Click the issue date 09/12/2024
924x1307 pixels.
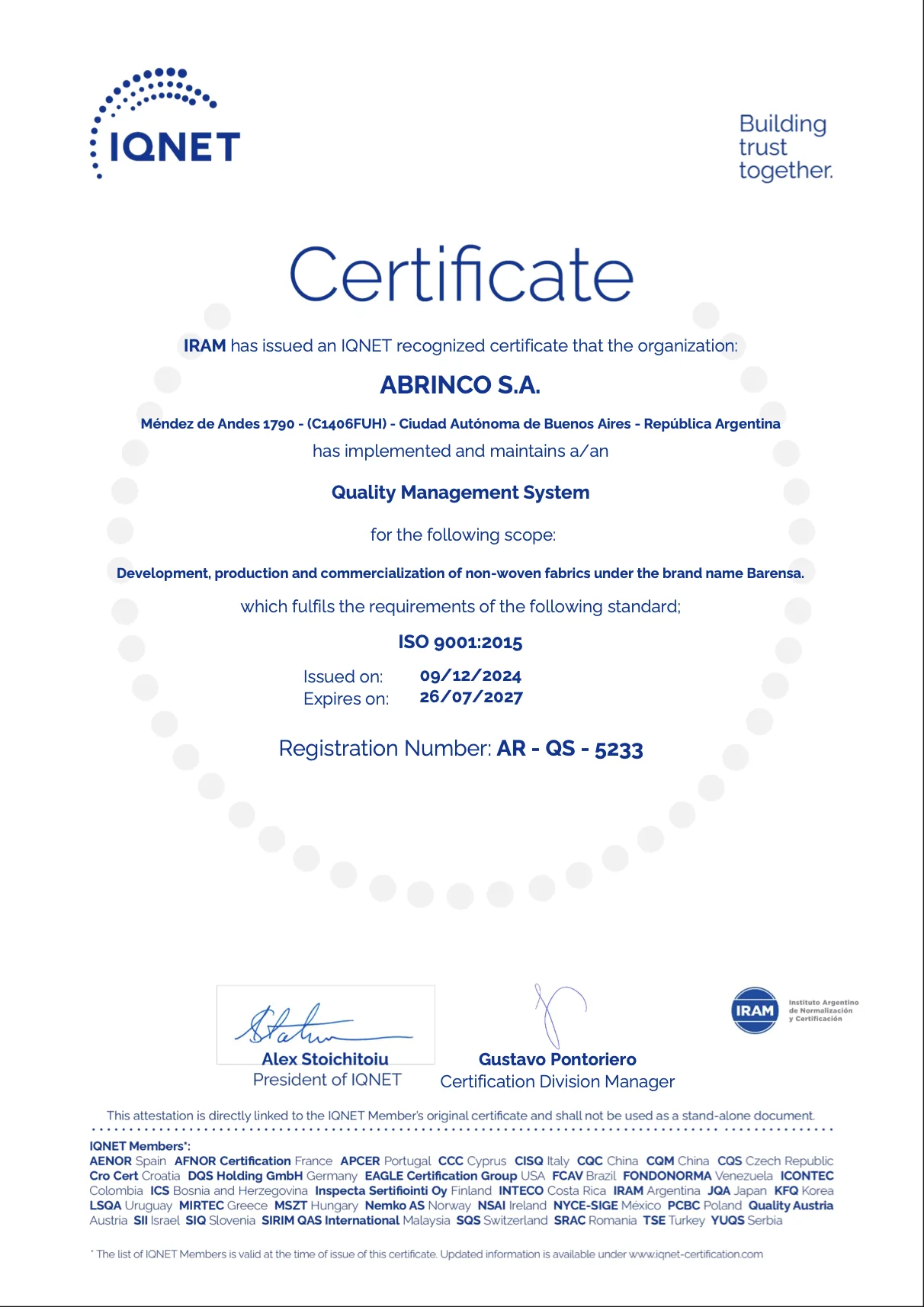(x=470, y=676)
